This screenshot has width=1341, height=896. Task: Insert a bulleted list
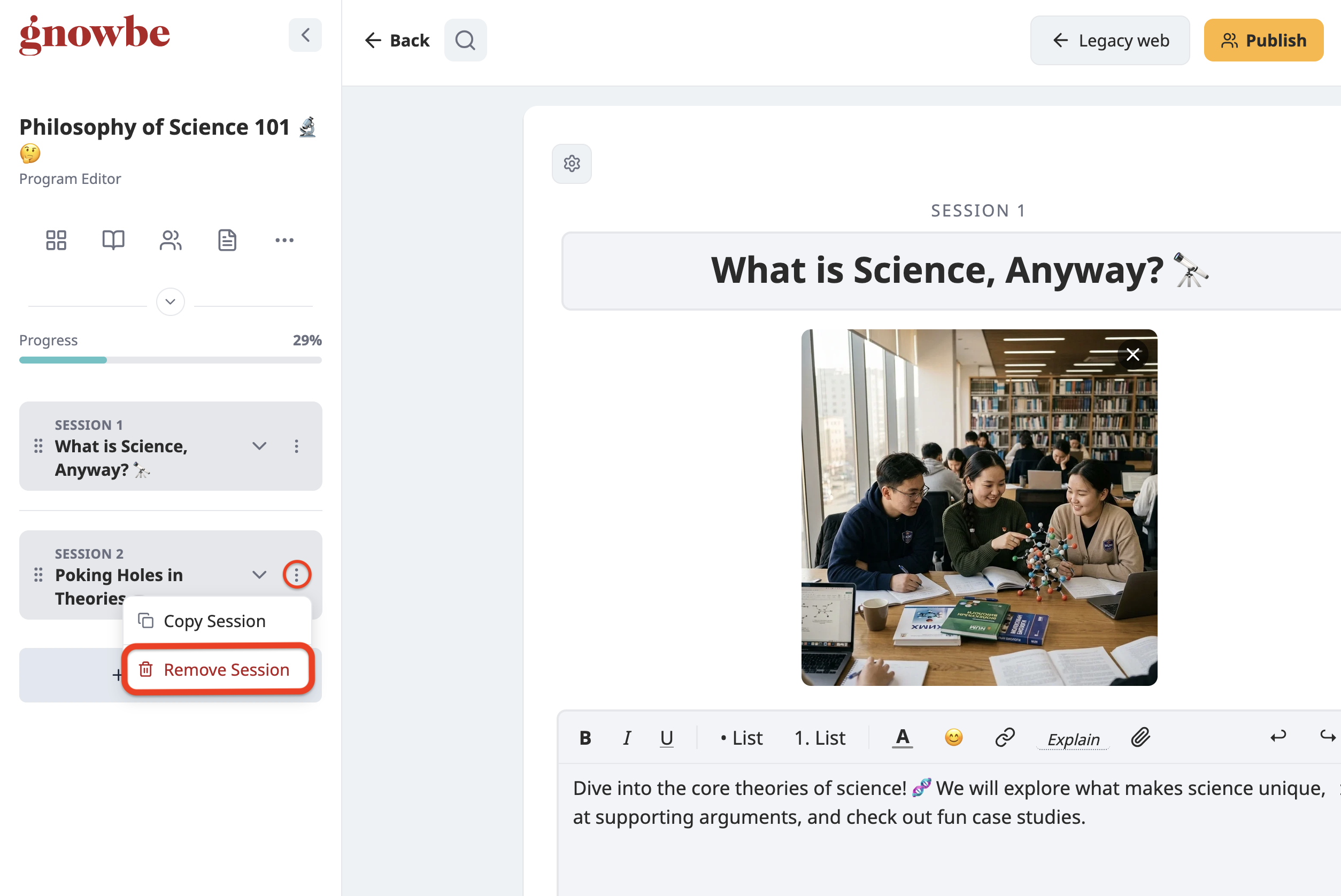click(x=742, y=738)
